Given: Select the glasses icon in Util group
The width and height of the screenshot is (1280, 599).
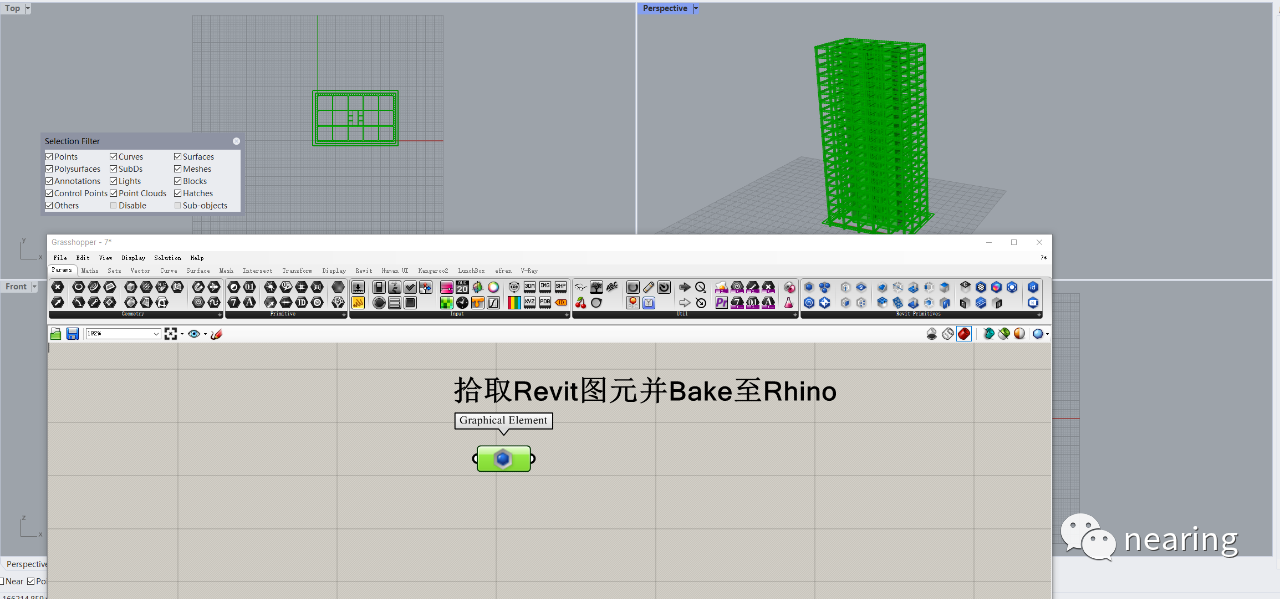Looking at the screenshot, I should coord(581,288).
